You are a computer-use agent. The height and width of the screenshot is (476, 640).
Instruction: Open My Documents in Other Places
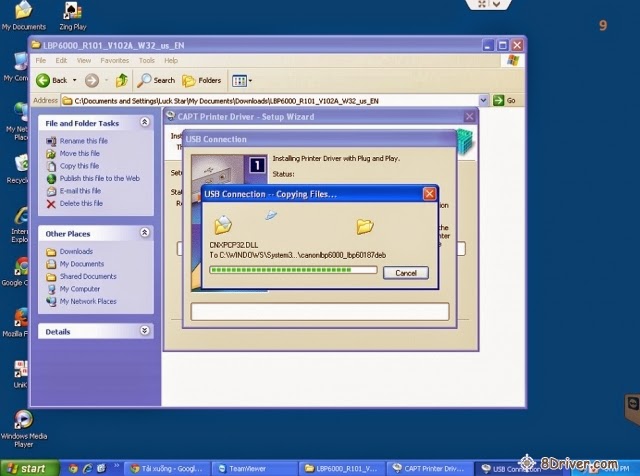tap(82, 264)
